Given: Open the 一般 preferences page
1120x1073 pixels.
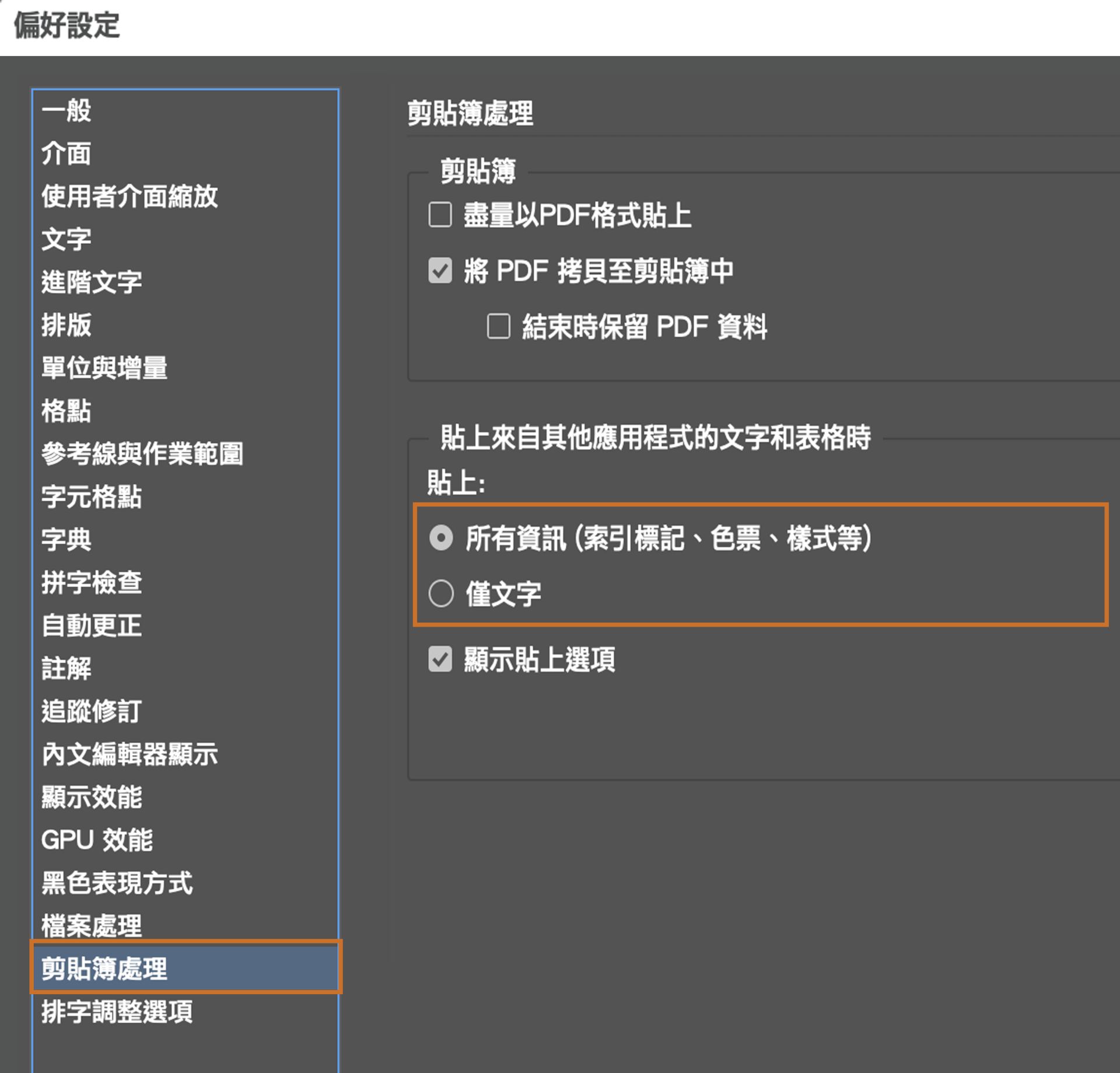Looking at the screenshot, I should pos(66,112).
